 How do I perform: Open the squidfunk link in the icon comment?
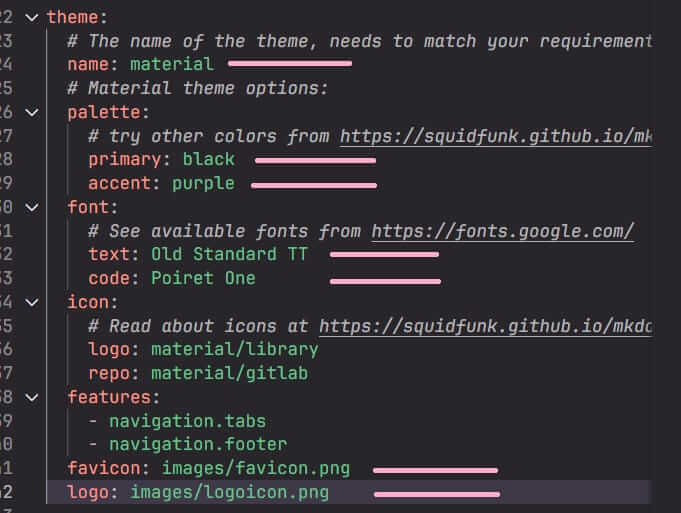point(486,326)
